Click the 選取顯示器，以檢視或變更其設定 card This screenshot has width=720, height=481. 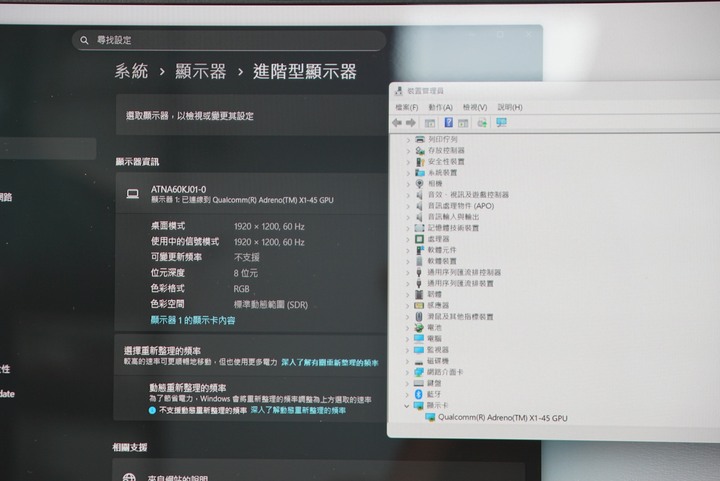(252, 116)
